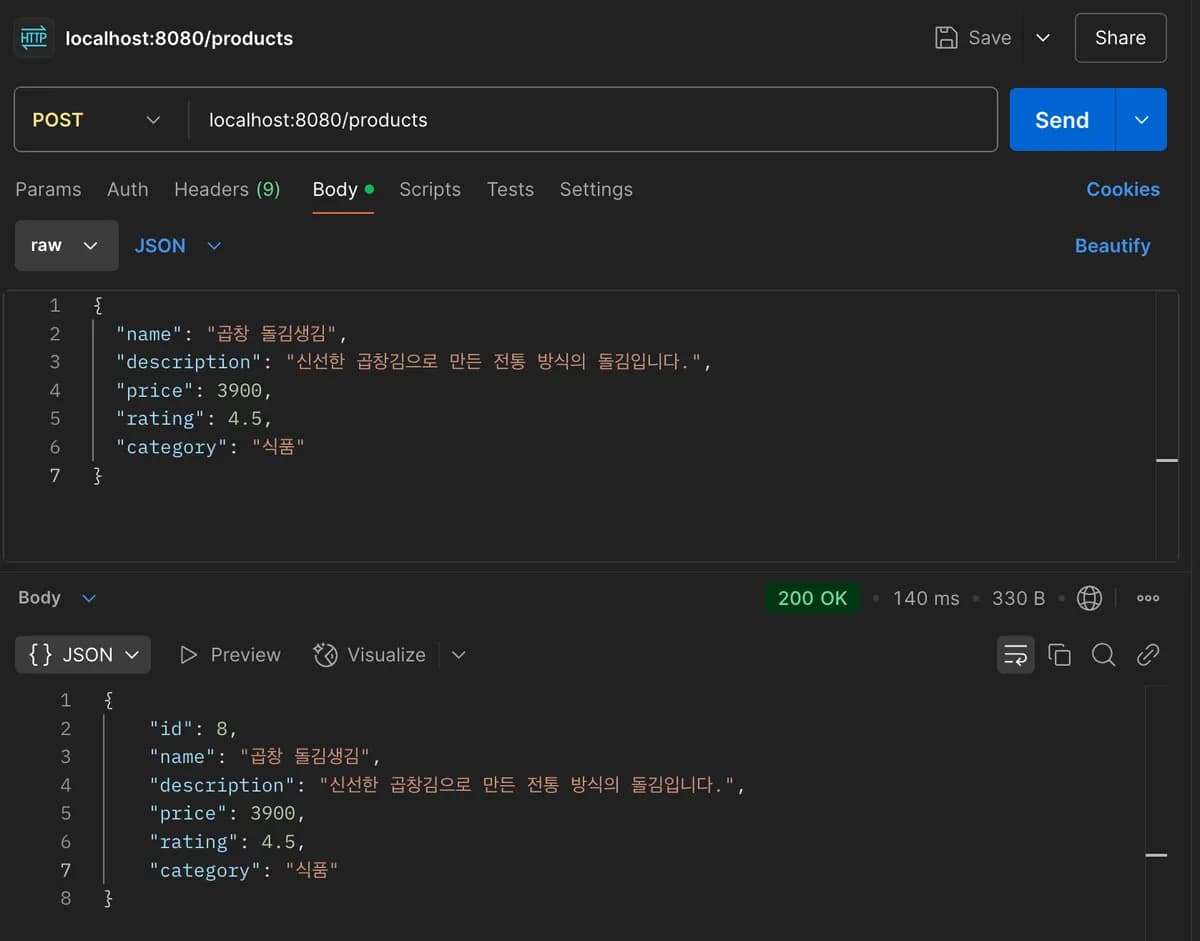Click the response "category" line
Viewport: 1200px width, 941px height.
[243, 870]
